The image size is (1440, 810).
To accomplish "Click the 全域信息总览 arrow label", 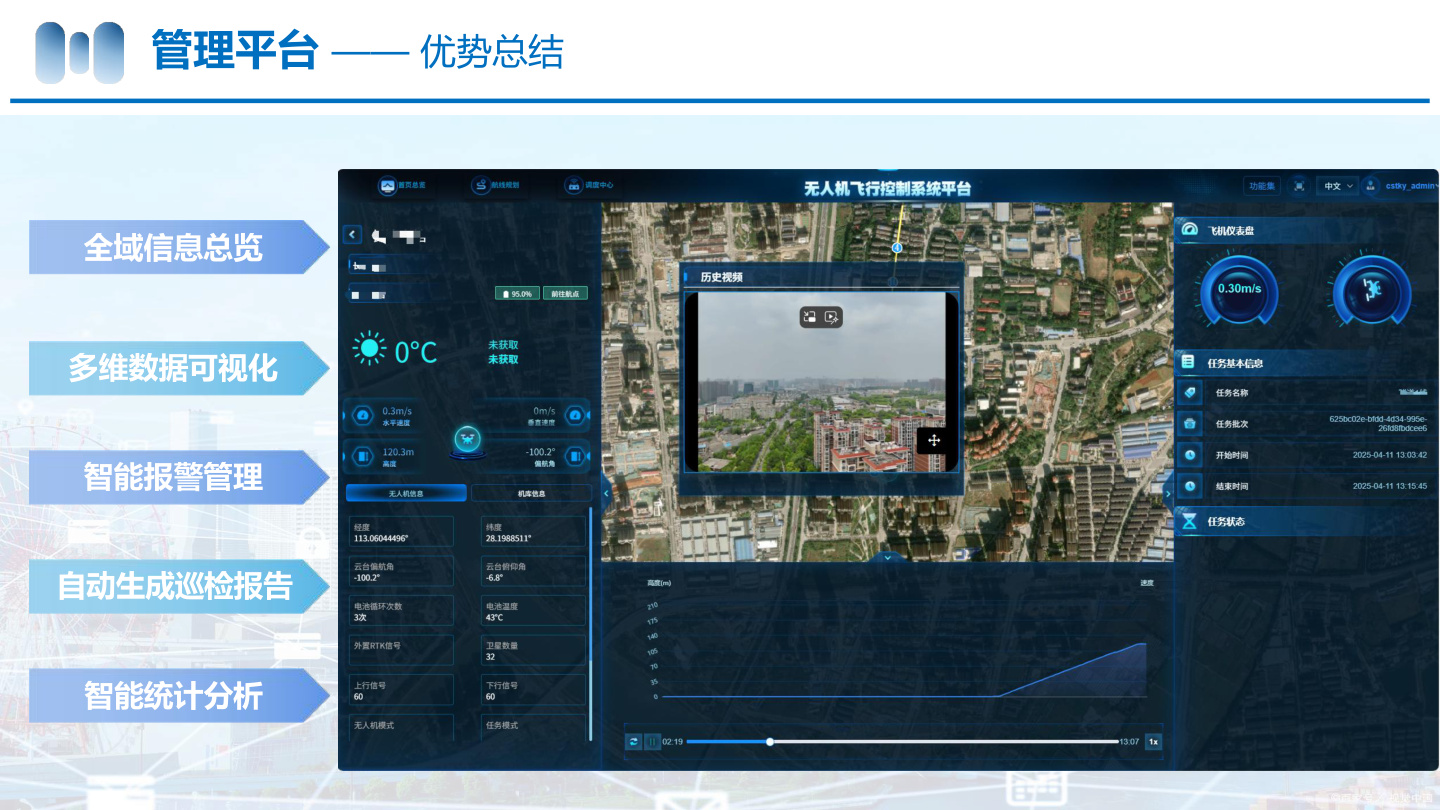I will point(178,247).
